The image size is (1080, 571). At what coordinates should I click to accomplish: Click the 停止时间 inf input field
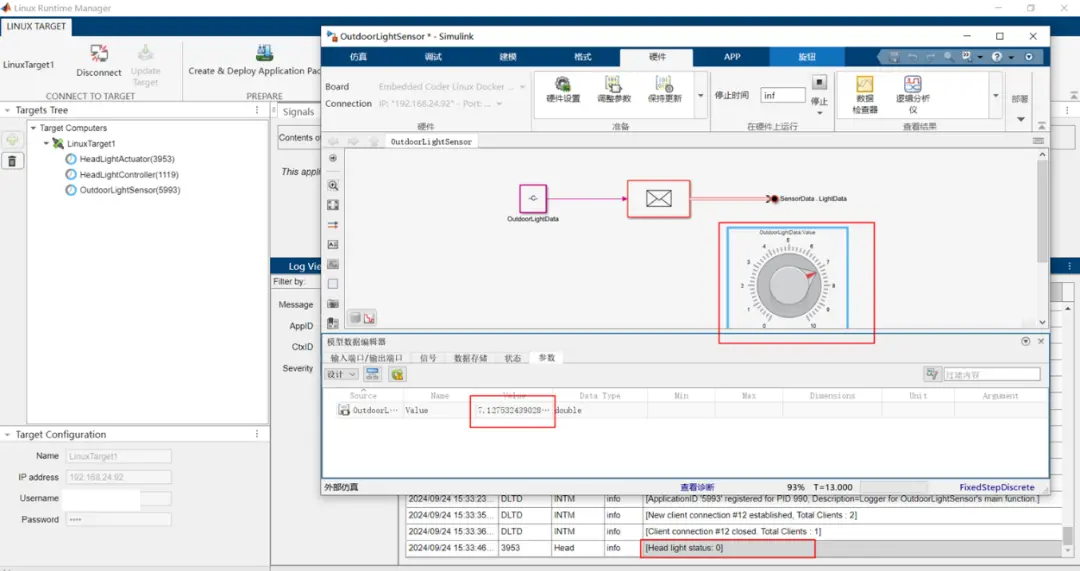782,96
